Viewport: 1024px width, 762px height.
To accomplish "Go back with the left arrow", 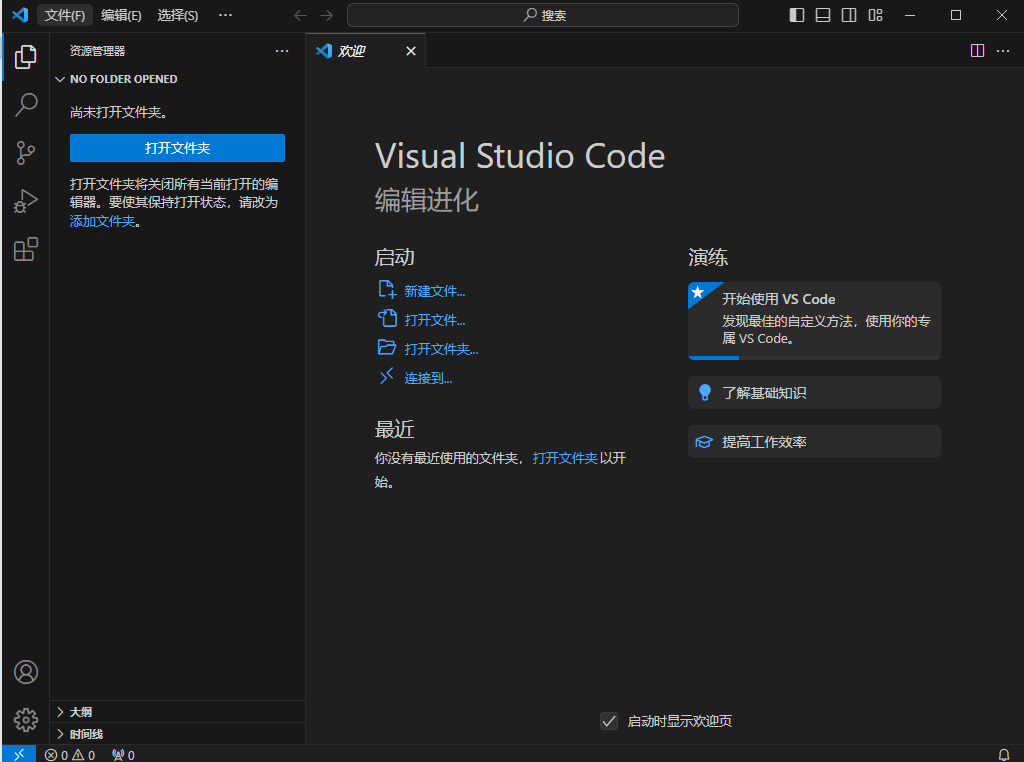I will [x=300, y=15].
